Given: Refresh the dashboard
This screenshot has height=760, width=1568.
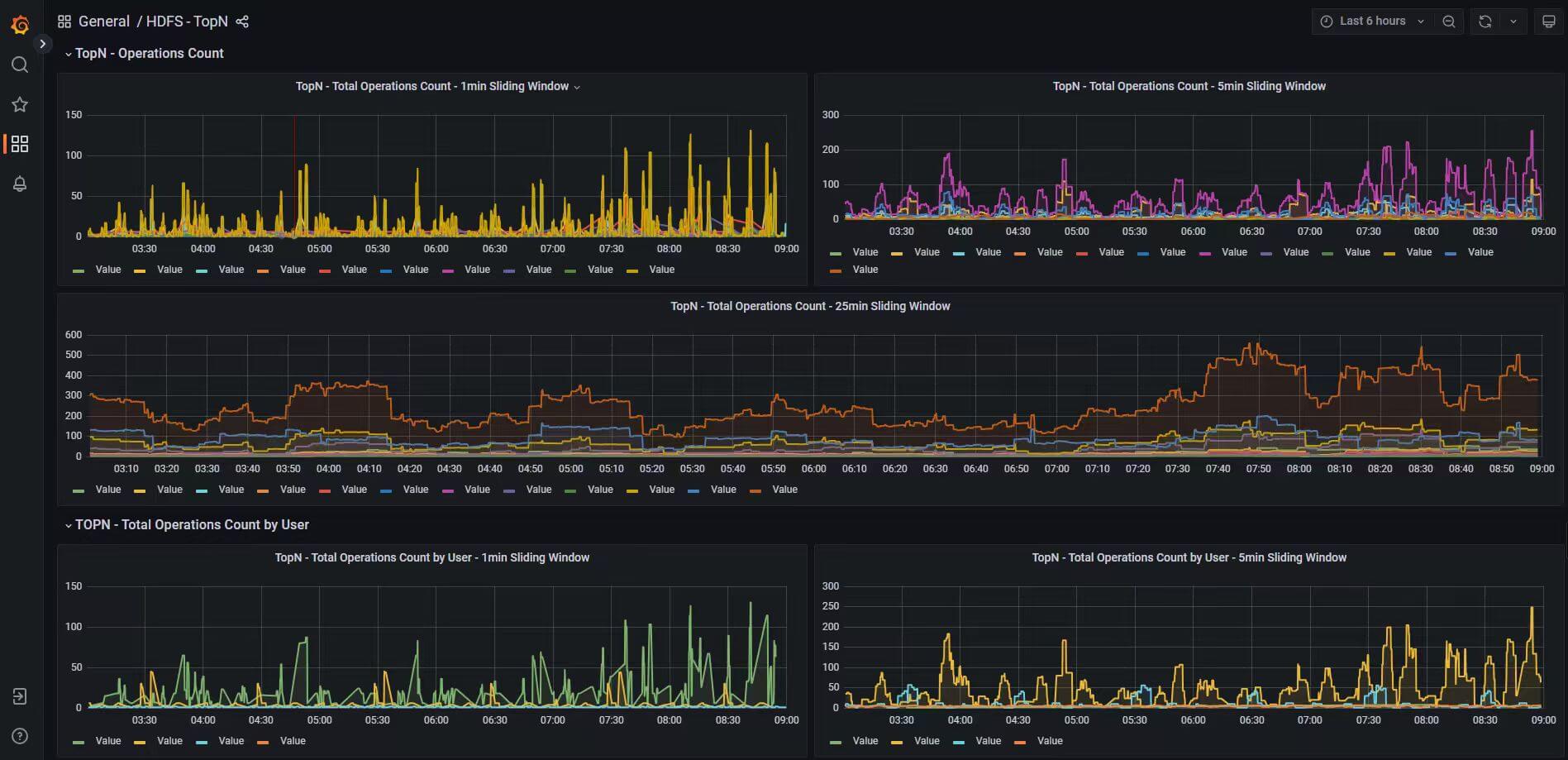Looking at the screenshot, I should pos(1485,22).
